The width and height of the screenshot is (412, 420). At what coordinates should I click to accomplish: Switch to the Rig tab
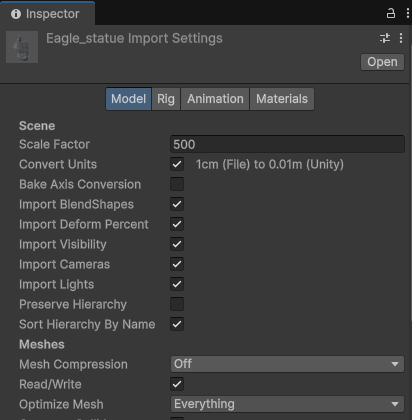166,99
